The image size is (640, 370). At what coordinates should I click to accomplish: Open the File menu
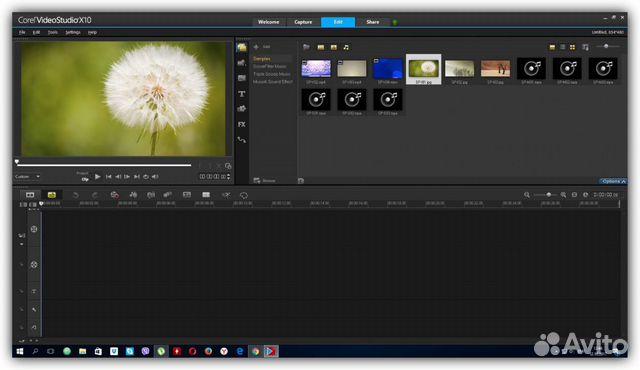22,32
